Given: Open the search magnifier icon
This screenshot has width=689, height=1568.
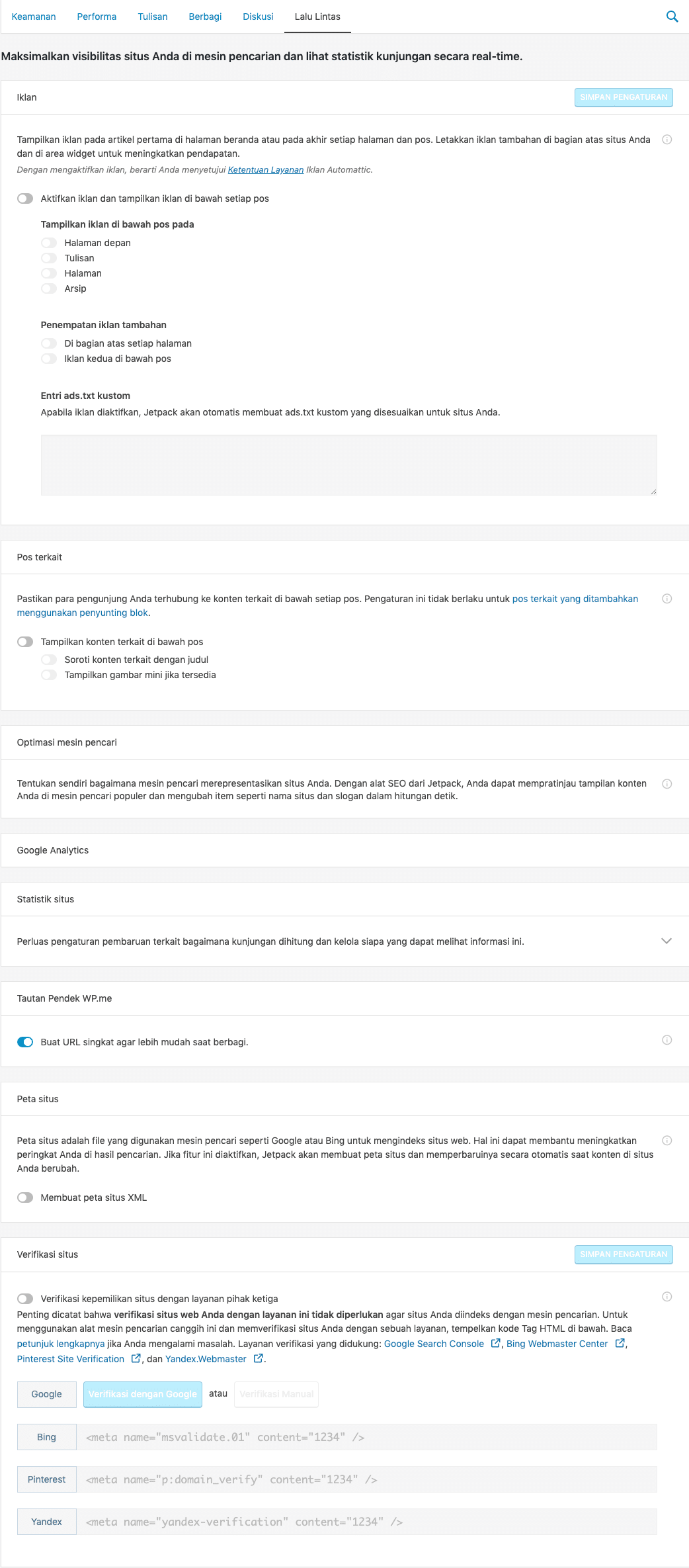Looking at the screenshot, I should [672, 17].
